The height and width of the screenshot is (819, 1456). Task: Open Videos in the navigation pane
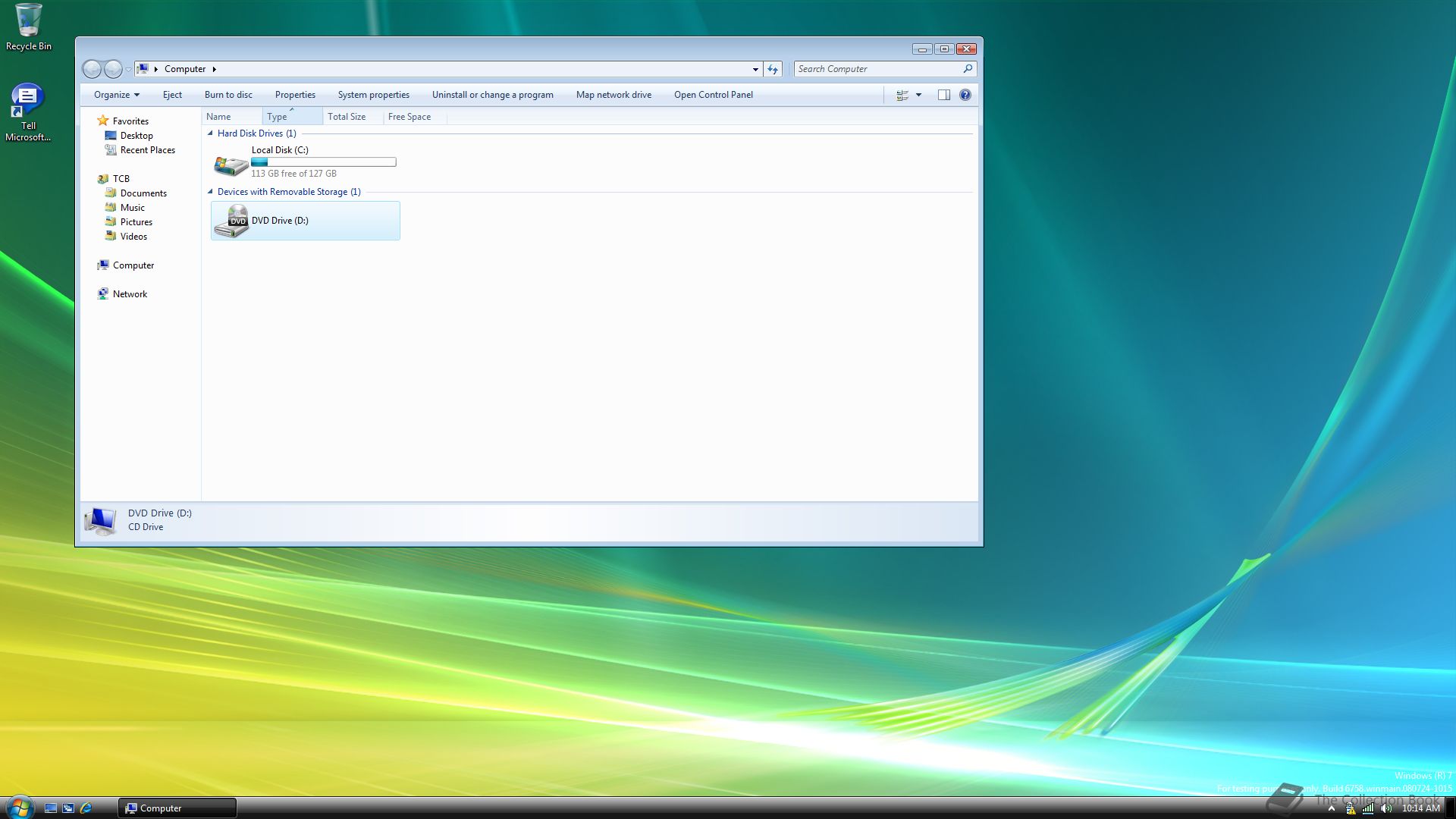[133, 237]
